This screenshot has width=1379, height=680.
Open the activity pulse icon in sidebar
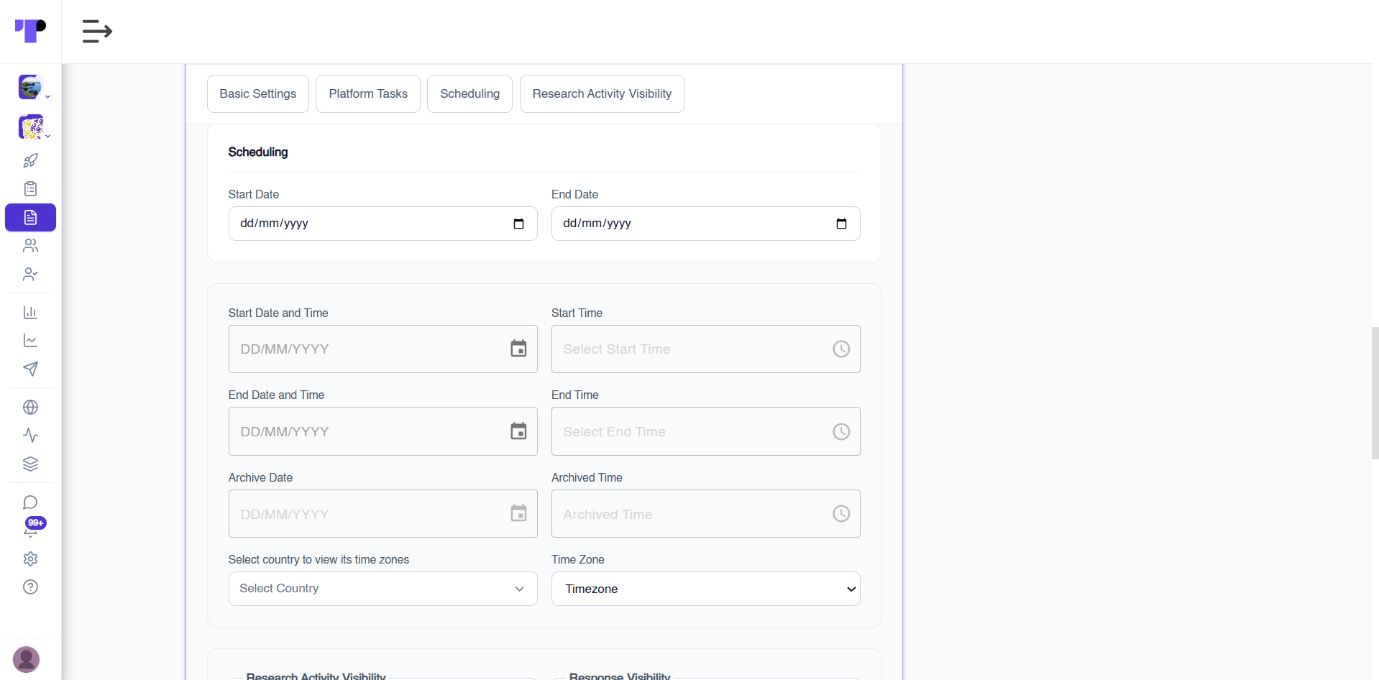(x=30, y=435)
